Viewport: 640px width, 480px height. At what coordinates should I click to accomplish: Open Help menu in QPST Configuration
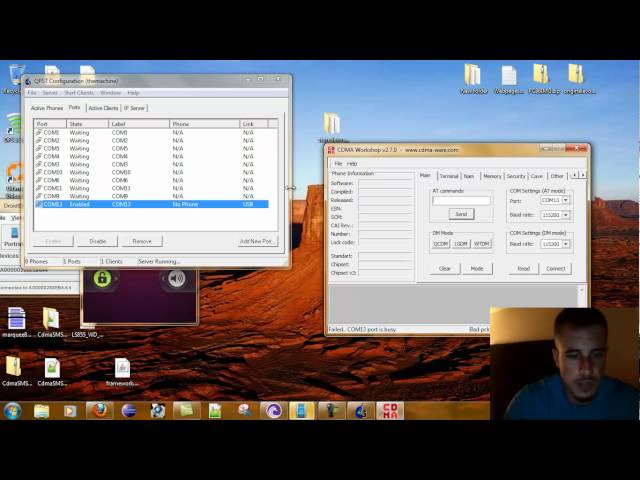click(133, 93)
